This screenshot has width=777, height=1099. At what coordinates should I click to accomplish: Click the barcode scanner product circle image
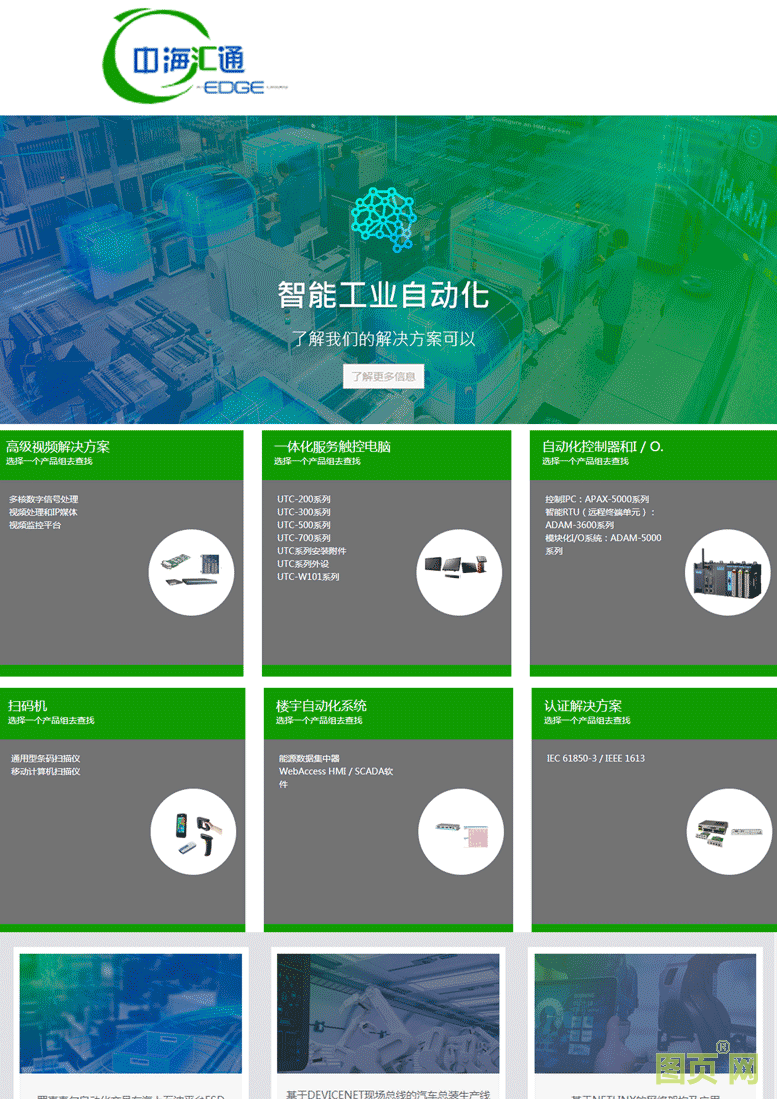click(x=193, y=831)
